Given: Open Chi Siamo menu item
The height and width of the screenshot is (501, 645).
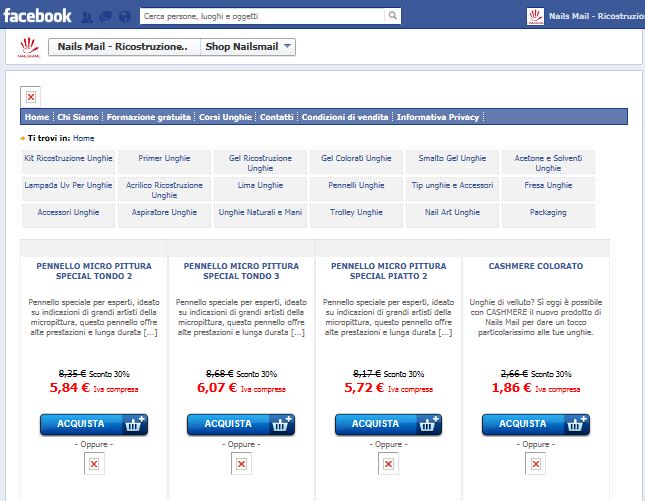Looking at the screenshot, I should (78, 117).
